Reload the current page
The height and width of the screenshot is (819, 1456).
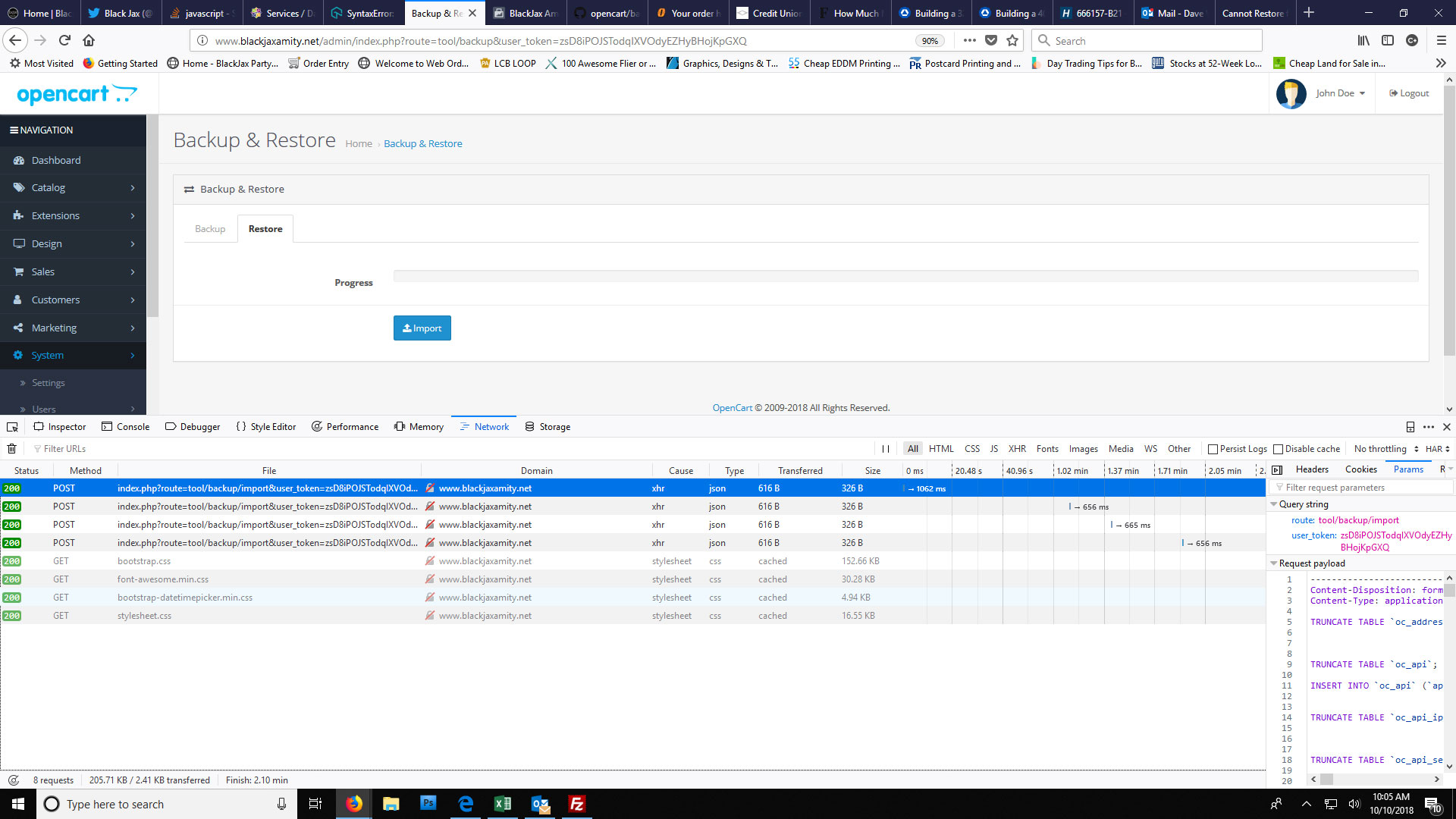64,40
